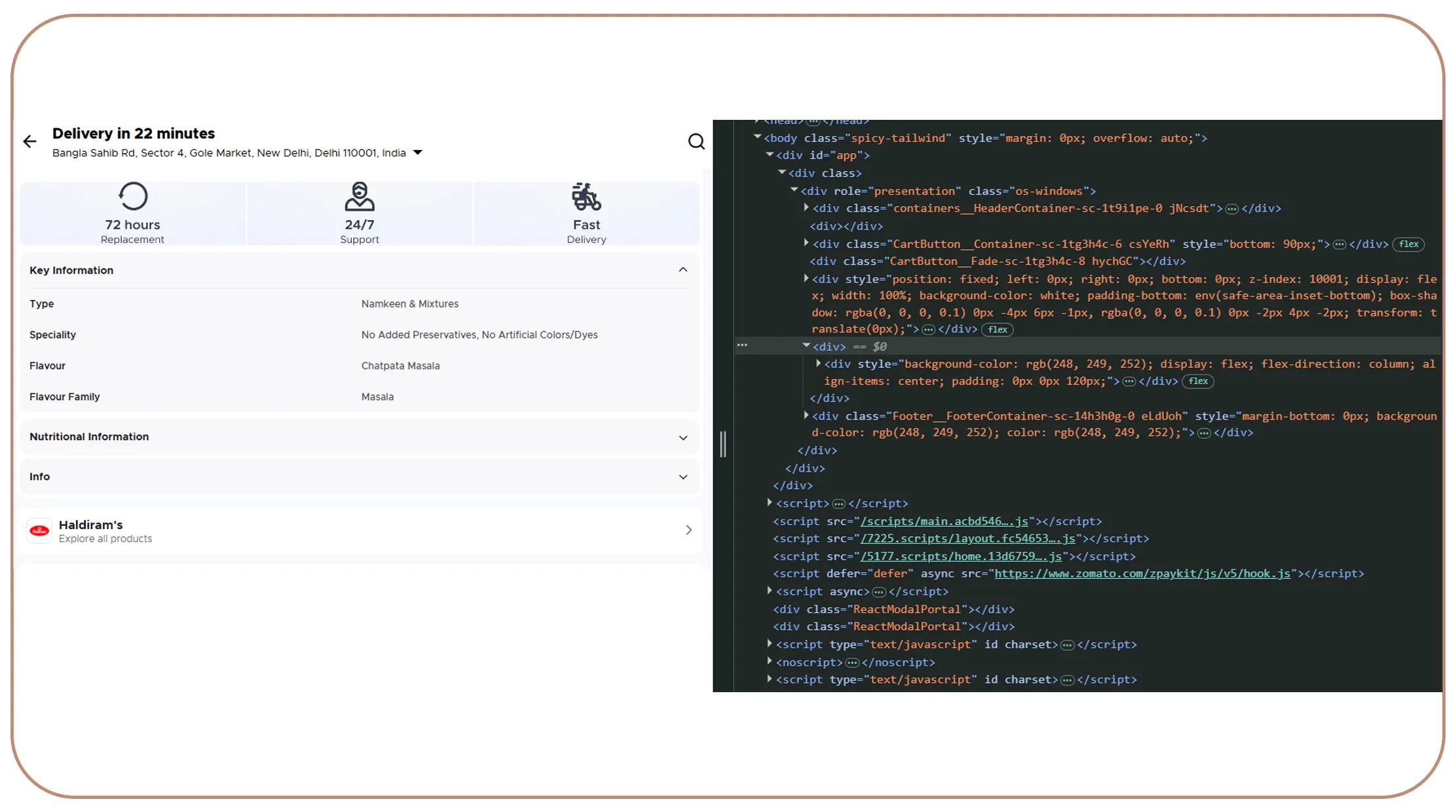Select the first ReactModalPortal div line
The height and width of the screenshot is (812, 1456).
tap(893, 609)
